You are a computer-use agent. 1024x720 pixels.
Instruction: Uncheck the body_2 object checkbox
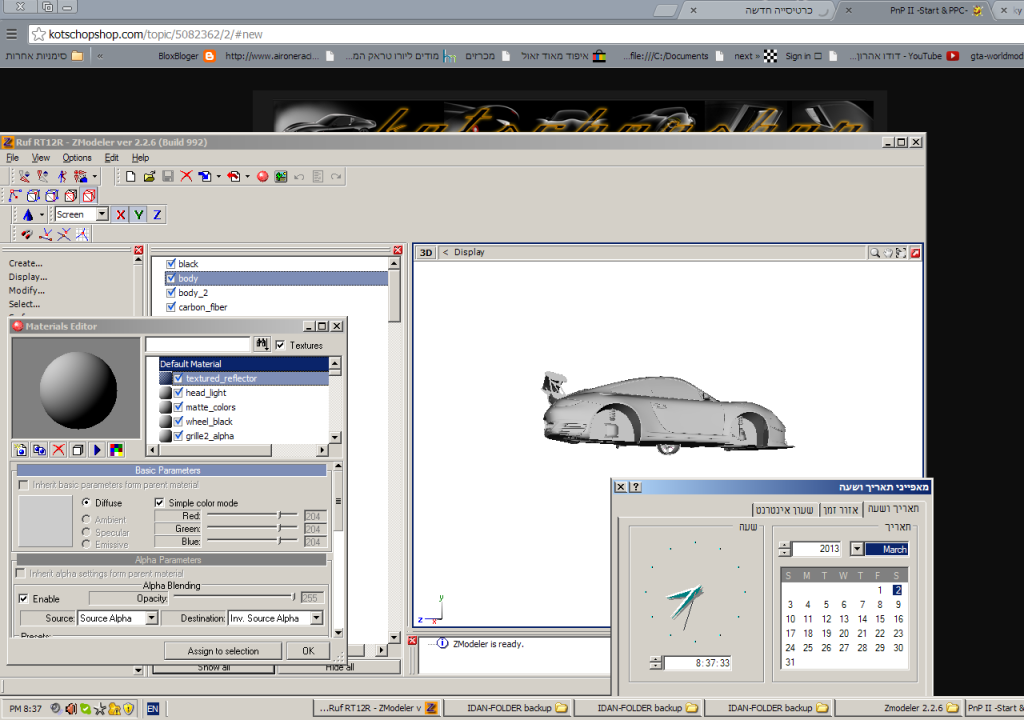tap(171, 293)
